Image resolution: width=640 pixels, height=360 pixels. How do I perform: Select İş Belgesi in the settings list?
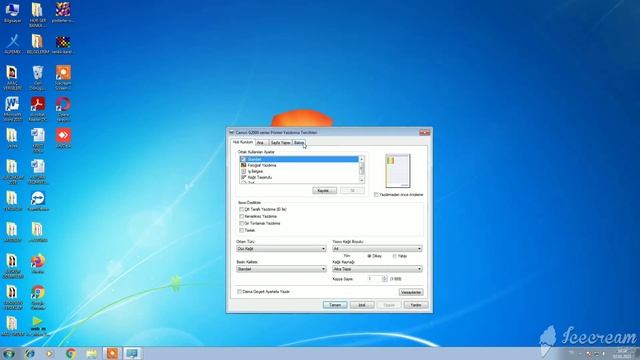click(299, 171)
